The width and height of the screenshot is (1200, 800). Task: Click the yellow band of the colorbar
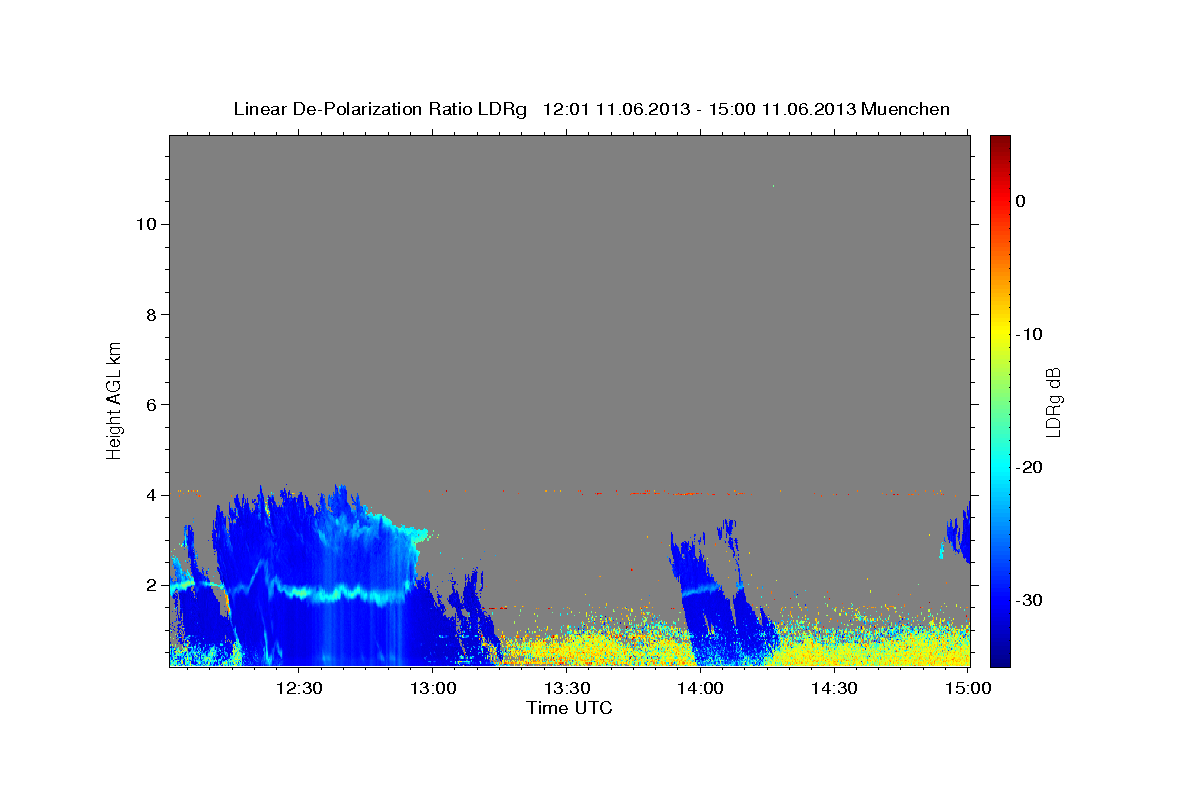click(x=1000, y=330)
